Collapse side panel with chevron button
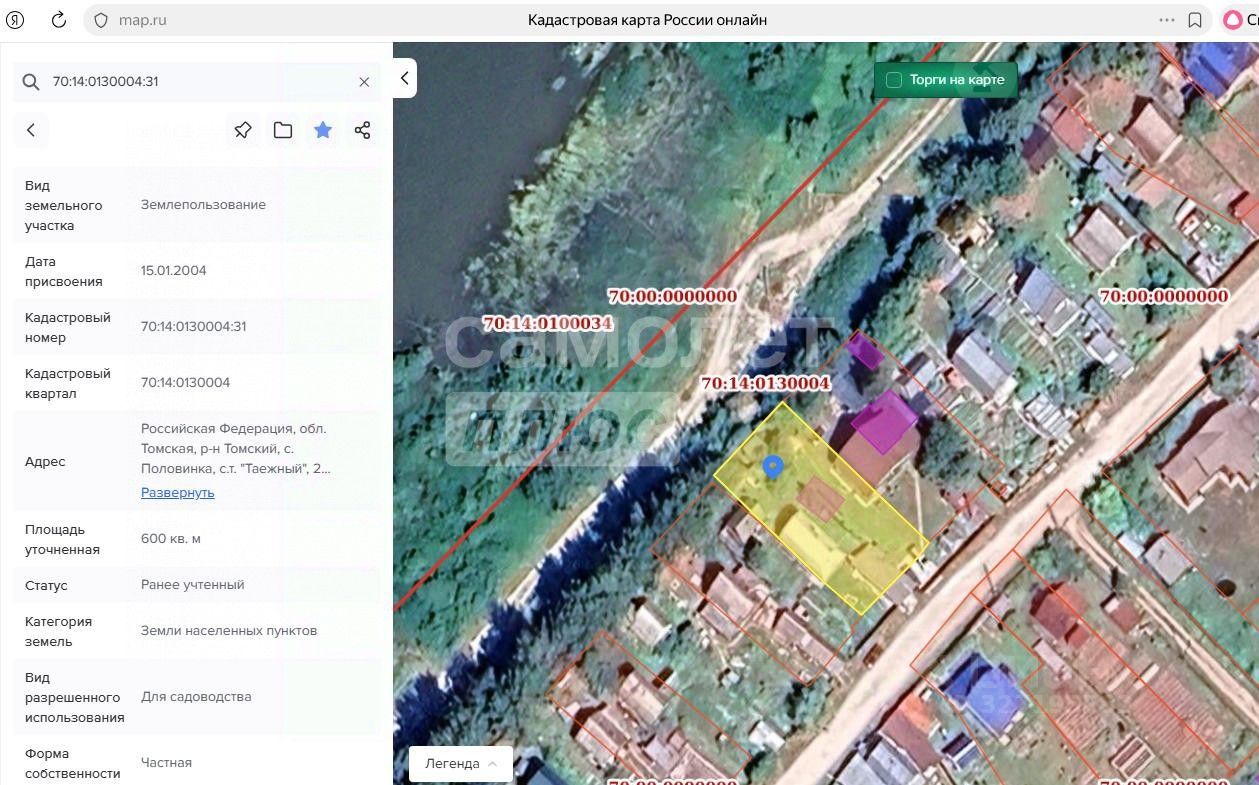Screen dimensions: 1259x785 [405, 78]
